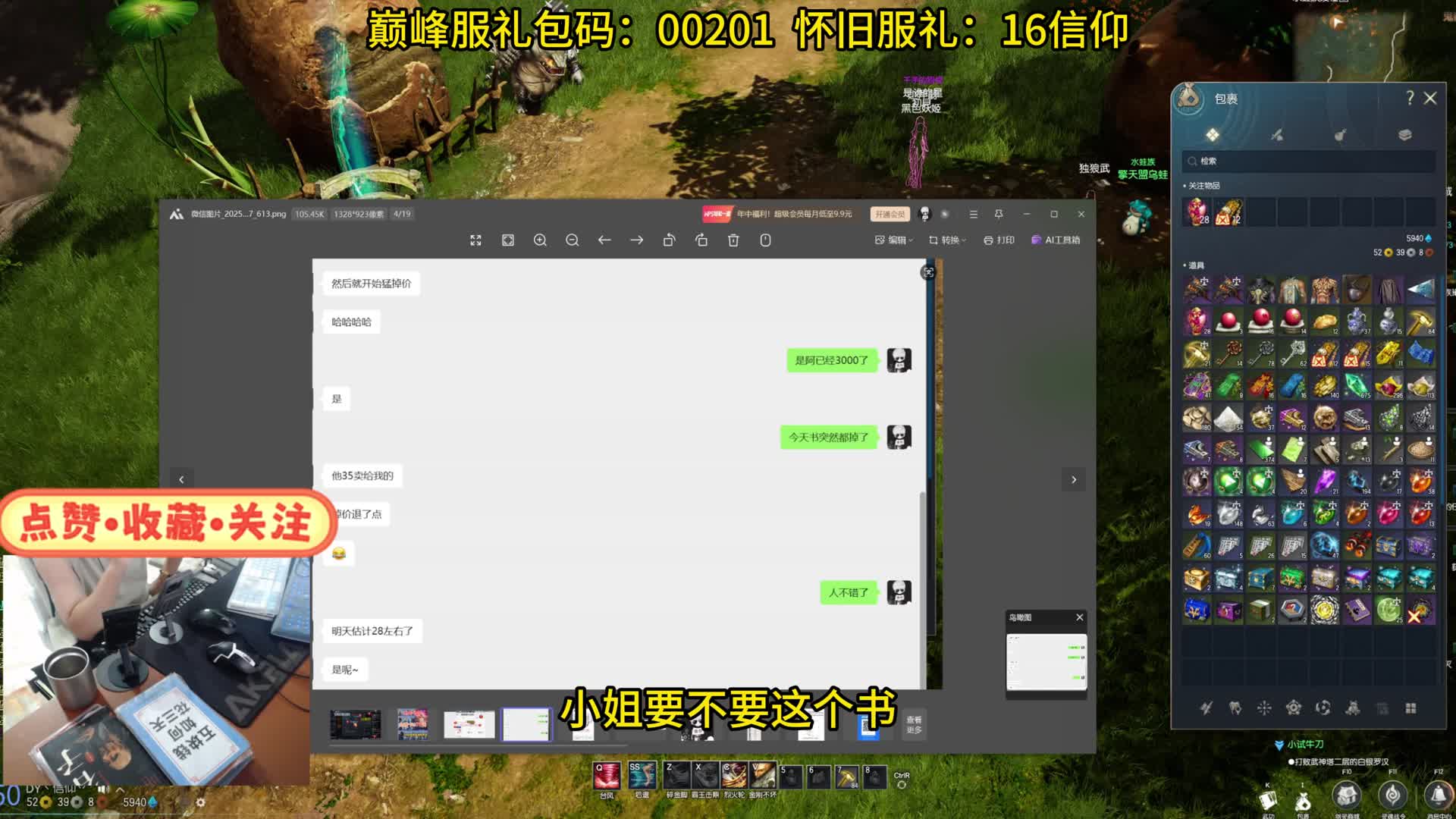Screen dimensions: 1456x819
Task: Pin the image viewer window always on top
Action: click(x=999, y=215)
